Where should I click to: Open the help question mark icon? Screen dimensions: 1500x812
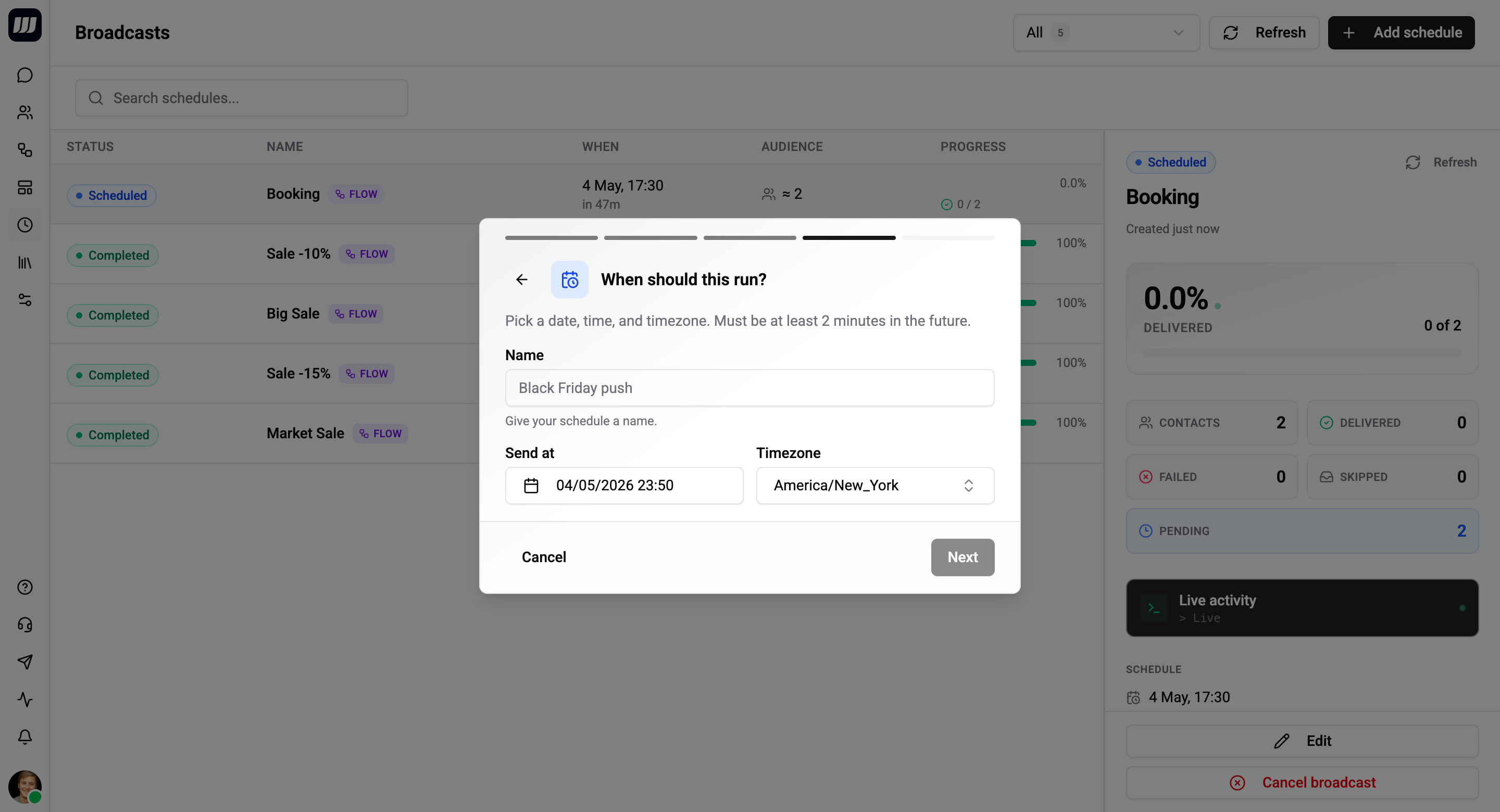24,587
